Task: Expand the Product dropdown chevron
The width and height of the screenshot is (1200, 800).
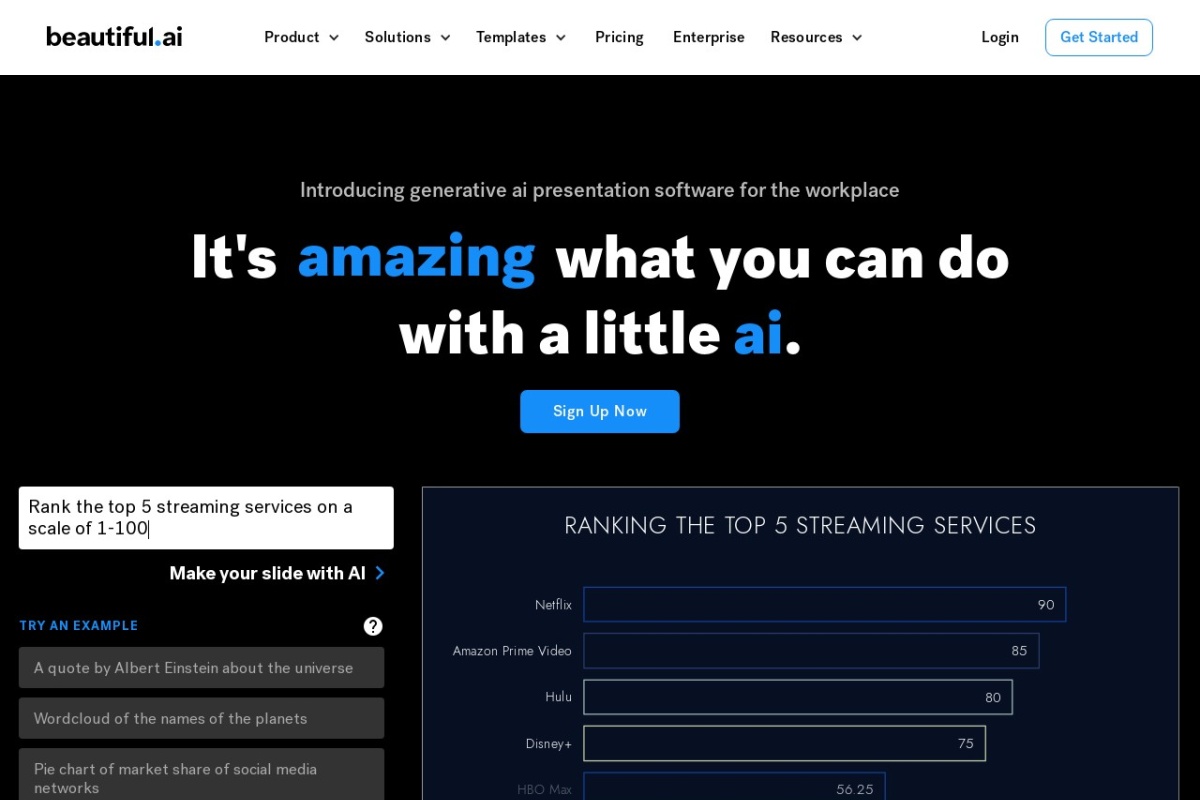Action: click(334, 38)
